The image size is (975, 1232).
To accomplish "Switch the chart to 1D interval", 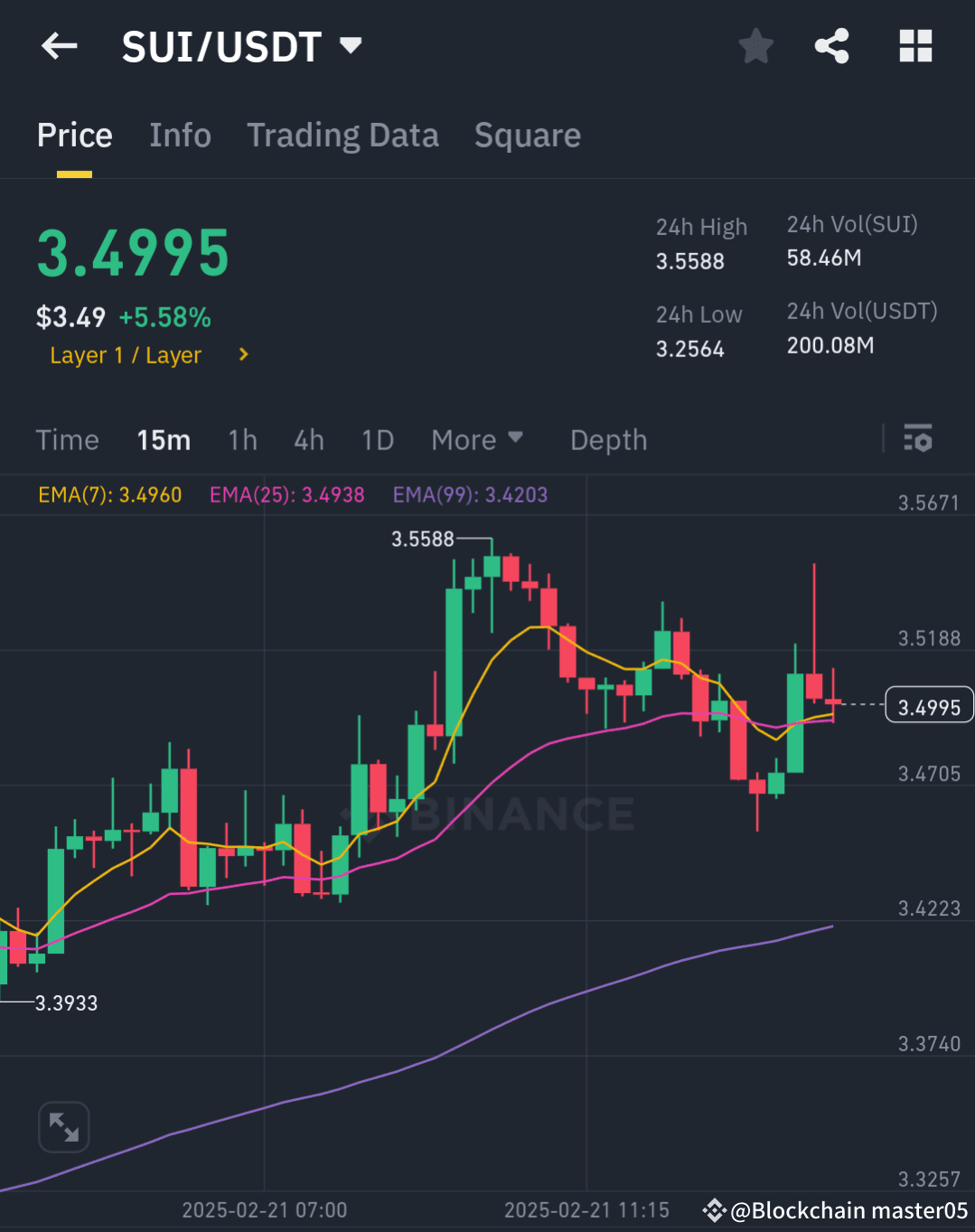I will click(x=378, y=439).
